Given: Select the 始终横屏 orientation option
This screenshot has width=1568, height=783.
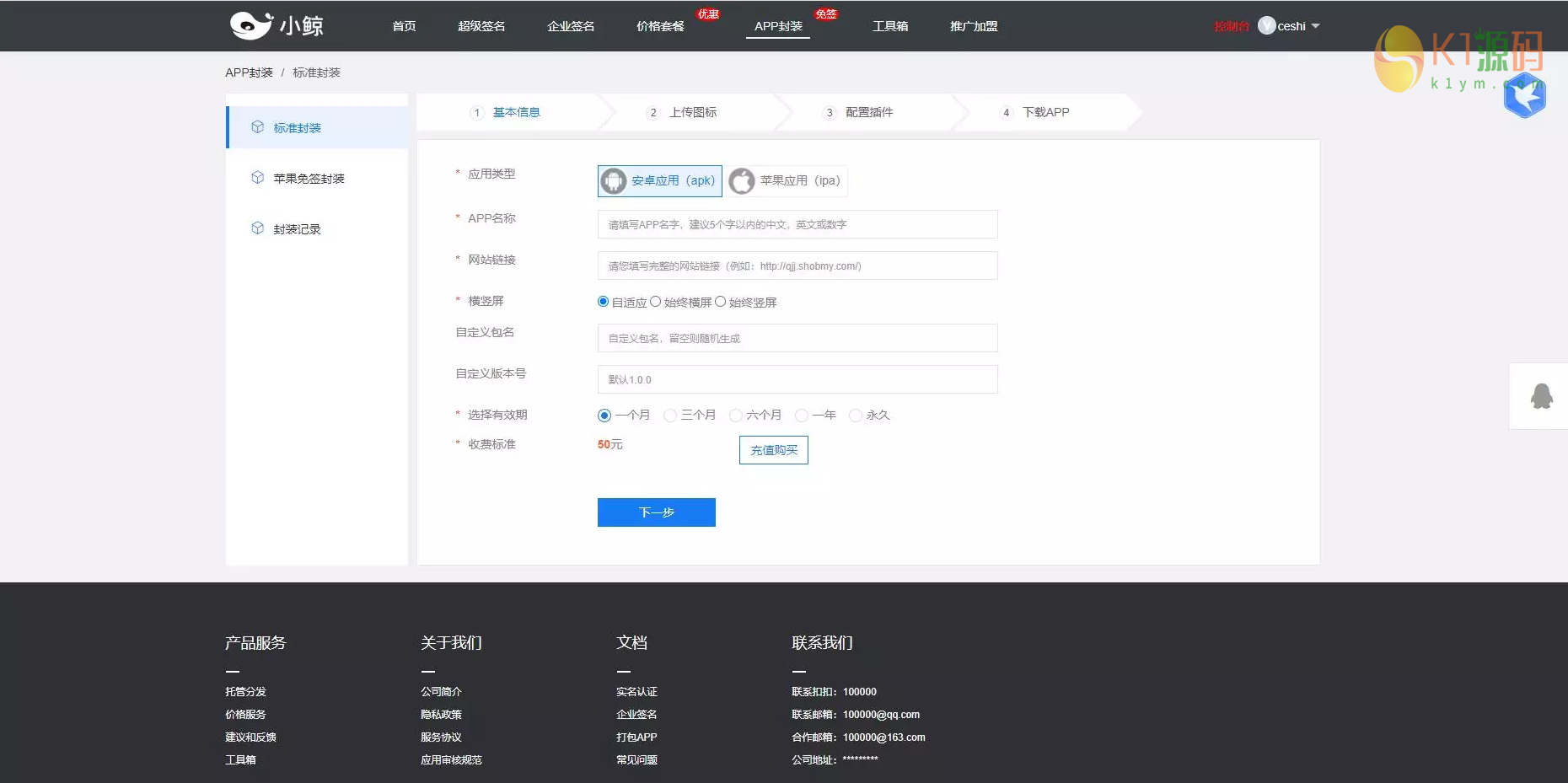Looking at the screenshot, I should point(656,301).
